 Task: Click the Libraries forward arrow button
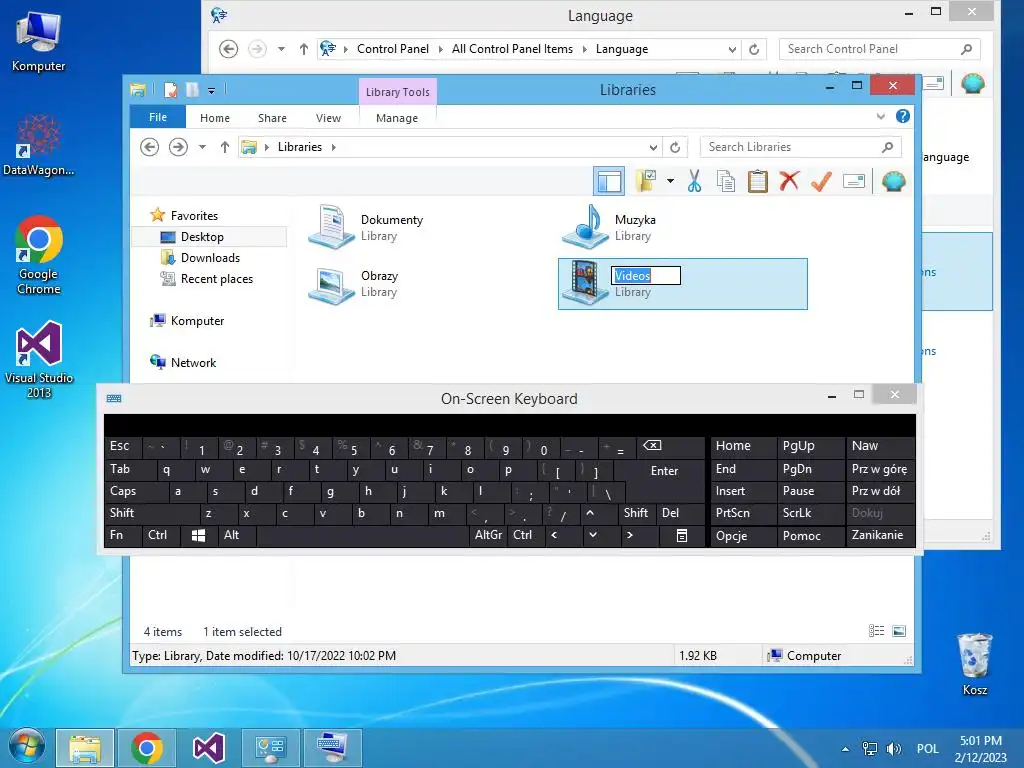[x=178, y=147]
